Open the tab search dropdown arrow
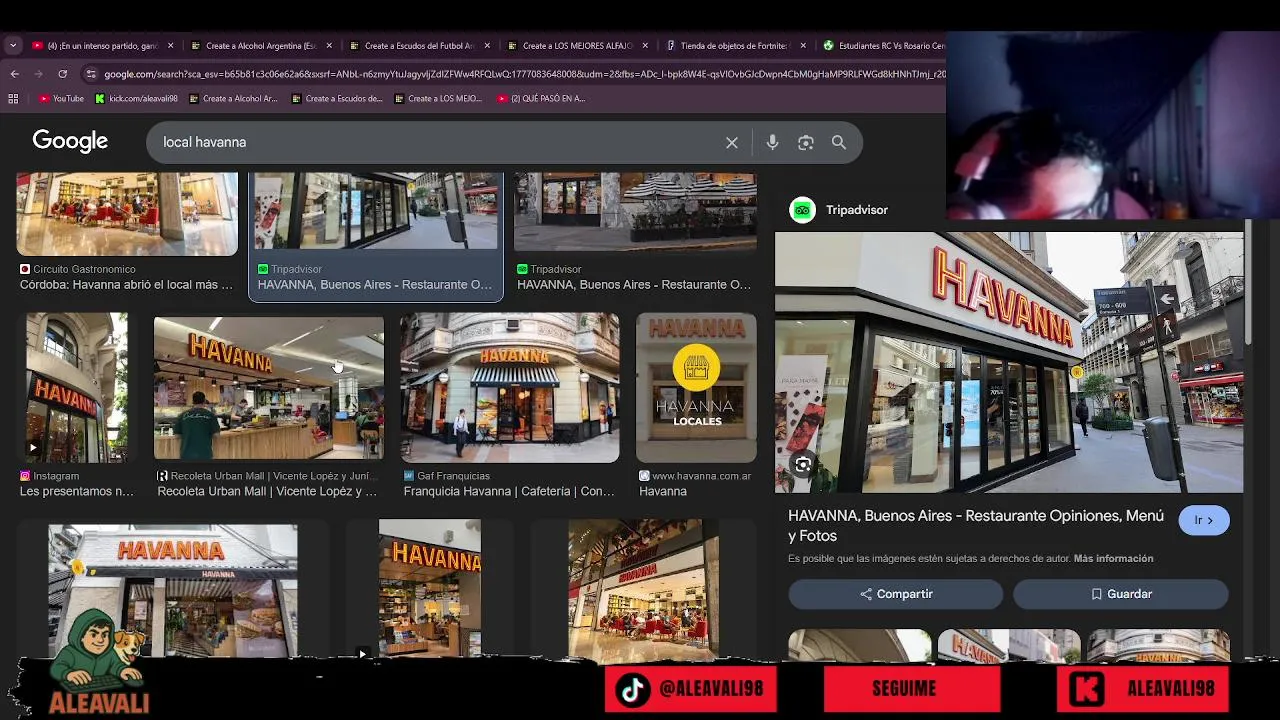 (13, 45)
